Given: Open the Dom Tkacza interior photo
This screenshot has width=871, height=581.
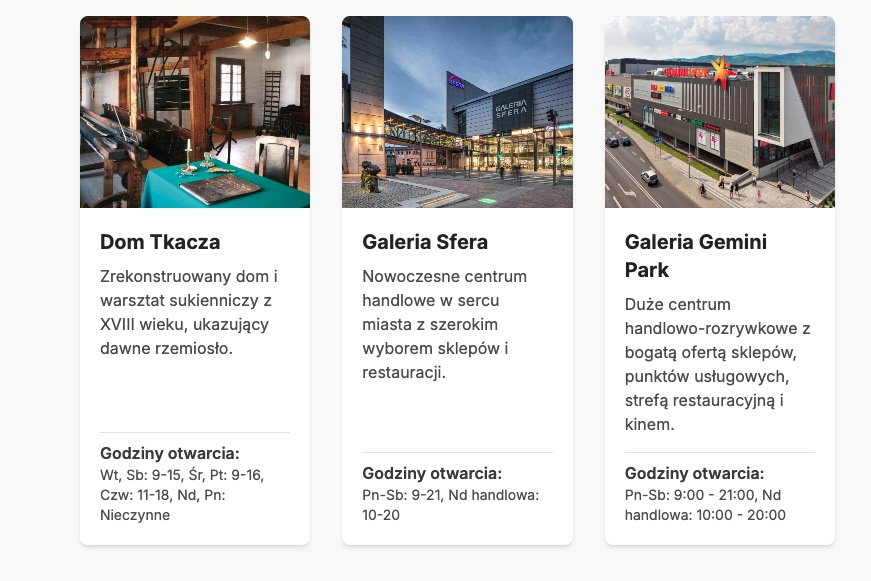Looking at the screenshot, I should coord(195,112).
